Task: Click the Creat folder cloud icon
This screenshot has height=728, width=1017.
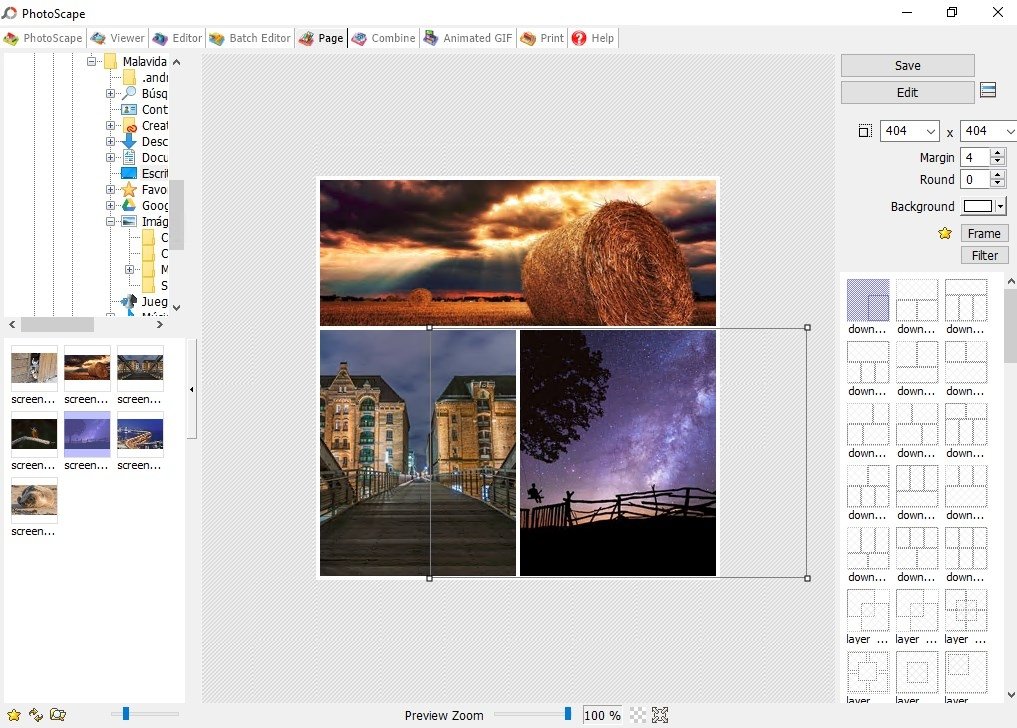Action: coord(129,125)
